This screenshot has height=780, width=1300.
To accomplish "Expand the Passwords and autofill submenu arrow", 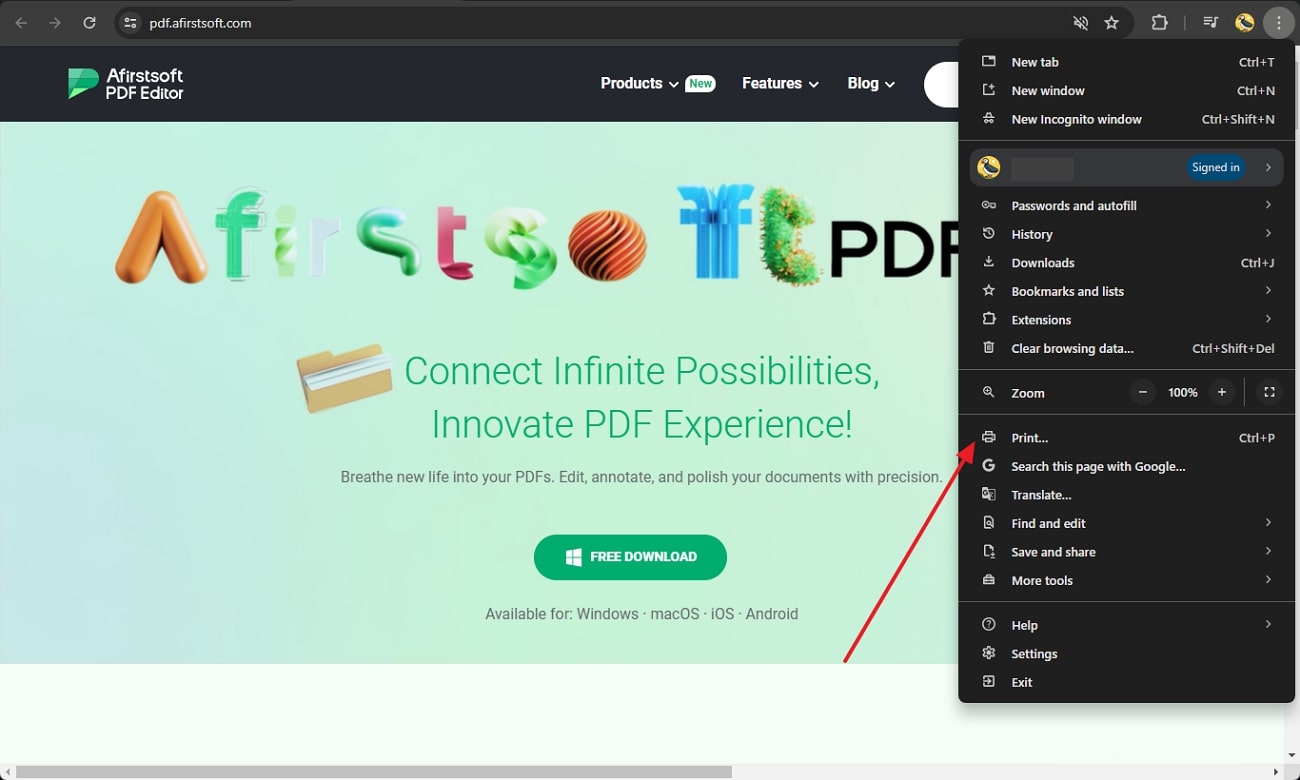I will [x=1268, y=205].
